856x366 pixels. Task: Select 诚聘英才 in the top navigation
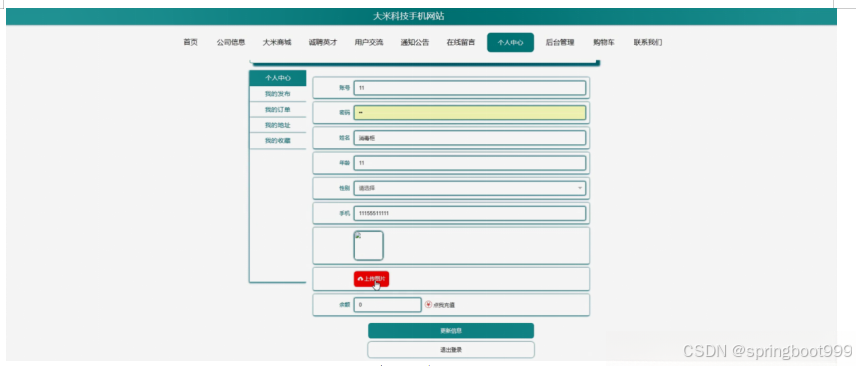point(323,42)
